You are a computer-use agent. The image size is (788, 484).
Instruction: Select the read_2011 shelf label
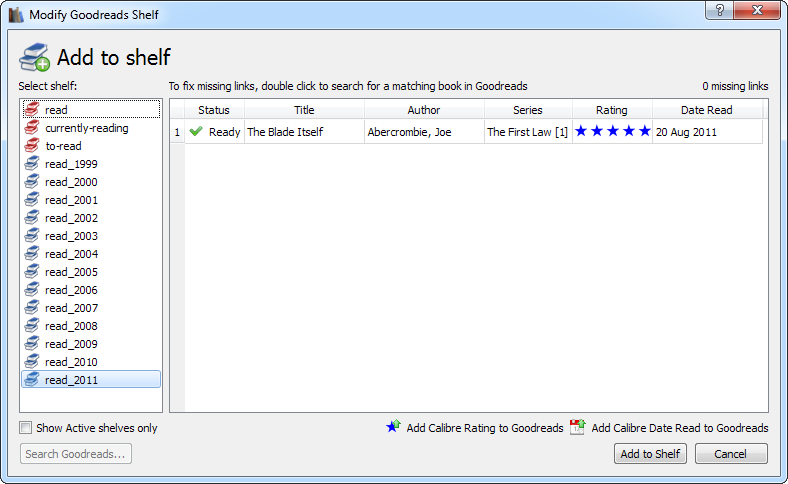click(x=71, y=380)
